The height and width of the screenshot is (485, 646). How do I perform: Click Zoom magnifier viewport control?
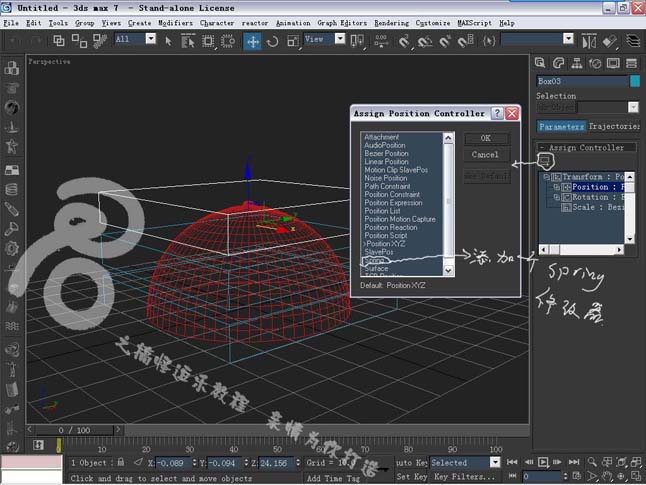tap(592, 462)
